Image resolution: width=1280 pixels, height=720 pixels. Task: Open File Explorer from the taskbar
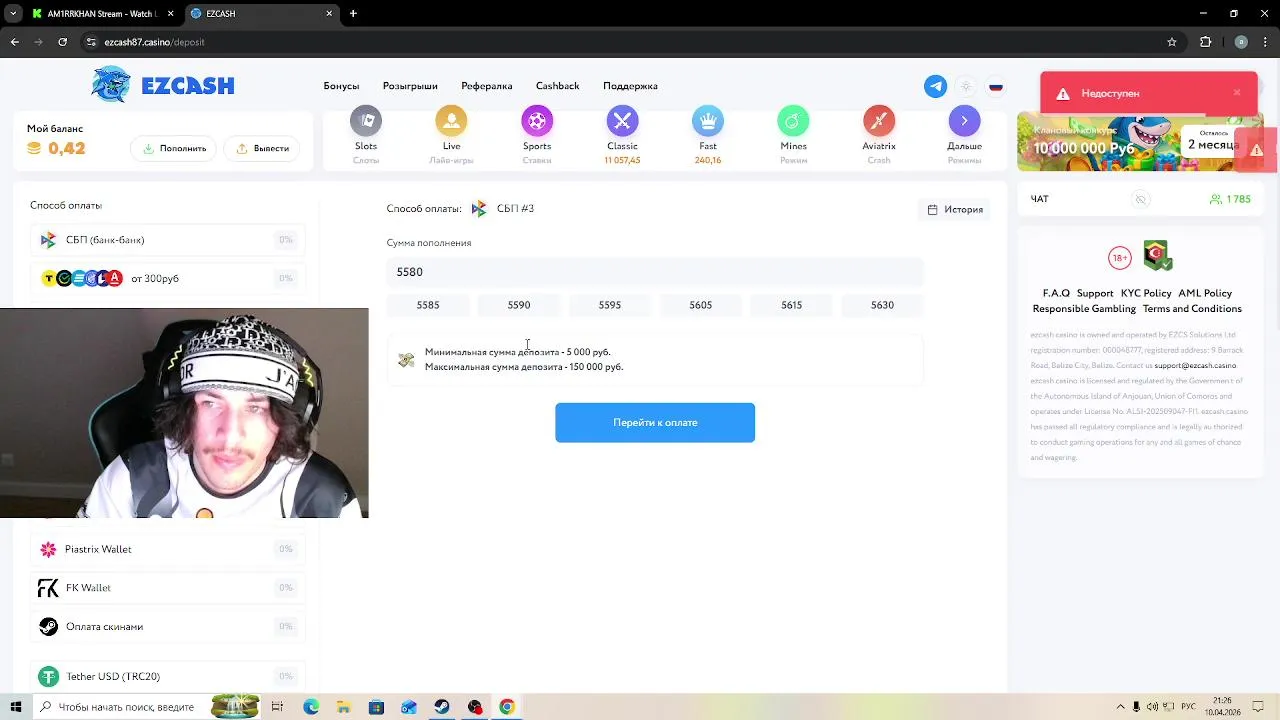343,707
